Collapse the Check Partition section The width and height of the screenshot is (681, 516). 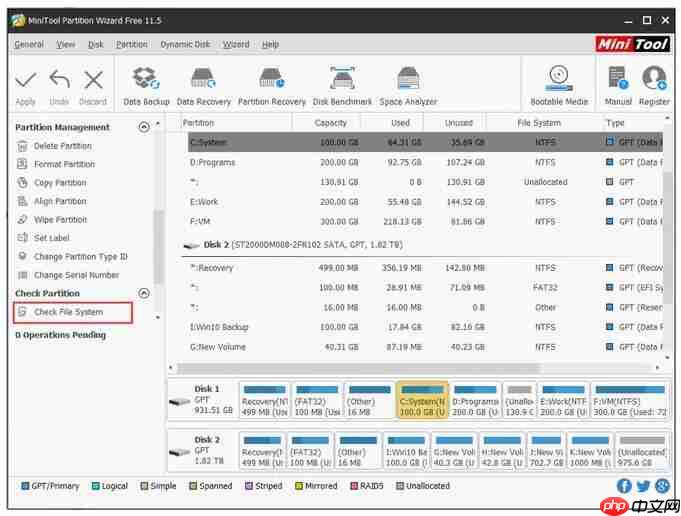tap(144, 293)
